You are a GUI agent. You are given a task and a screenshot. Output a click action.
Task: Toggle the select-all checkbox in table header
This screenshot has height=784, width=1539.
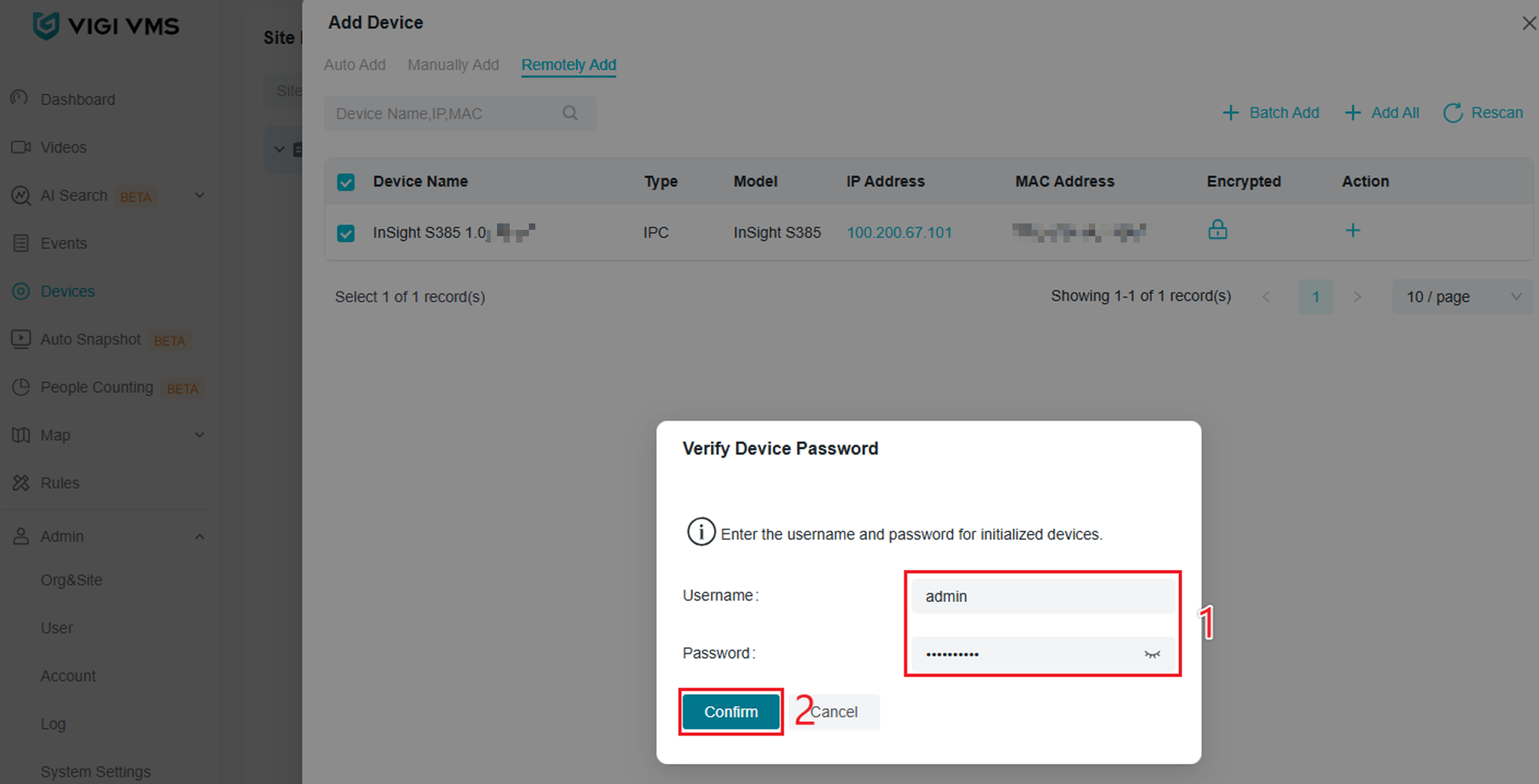(x=345, y=182)
